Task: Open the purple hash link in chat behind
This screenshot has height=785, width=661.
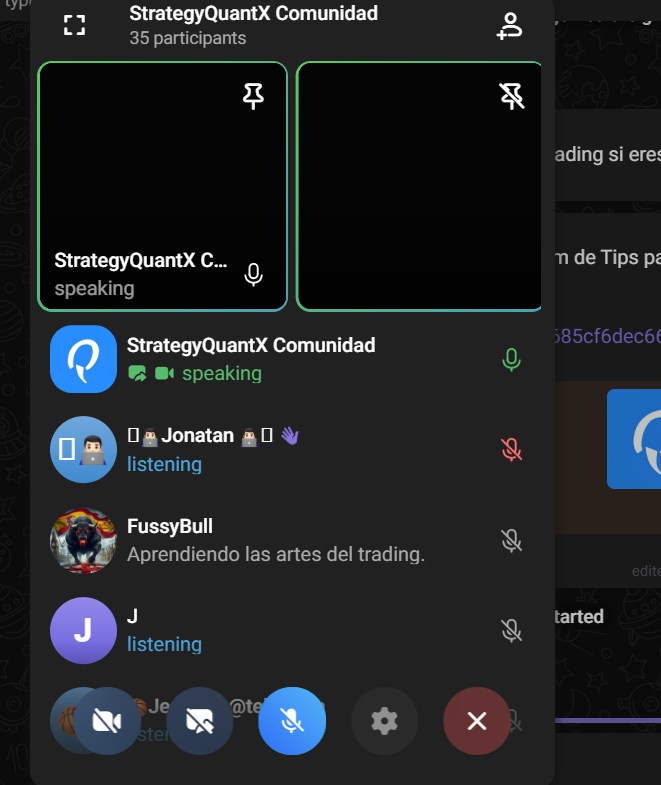Action: [608, 336]
